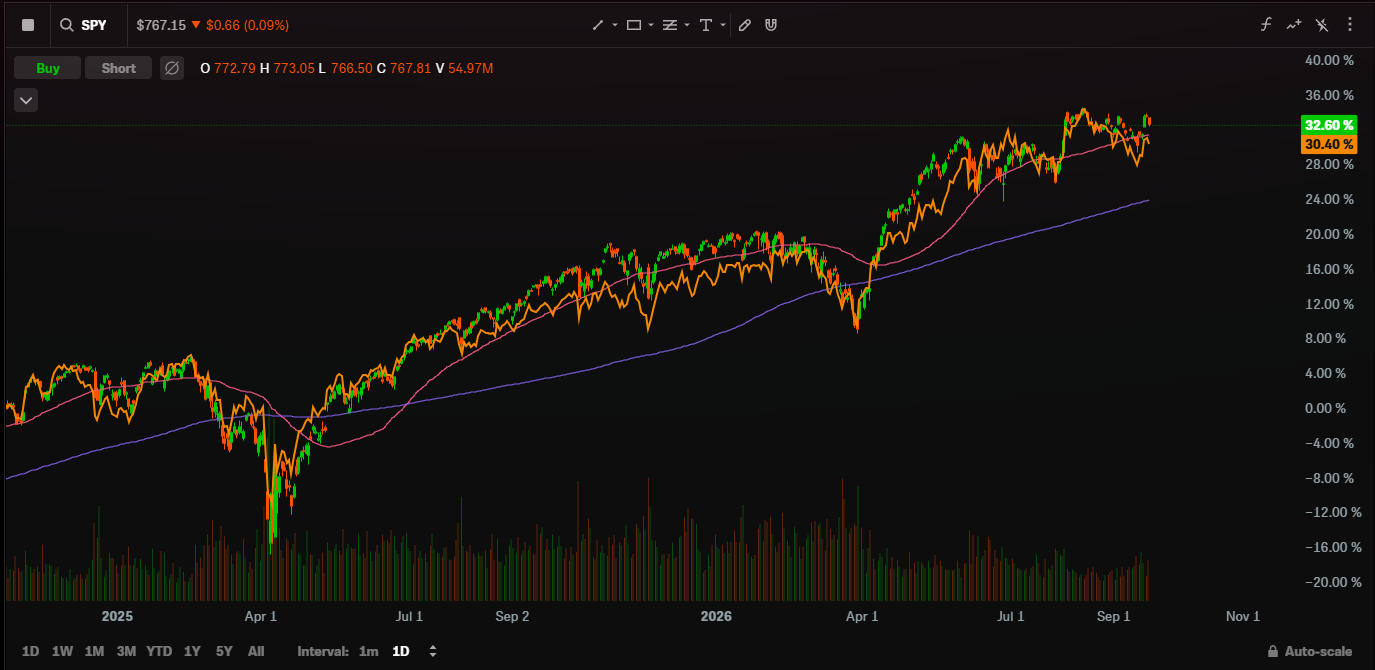Open the indicators function icon

coord(1266,25)
